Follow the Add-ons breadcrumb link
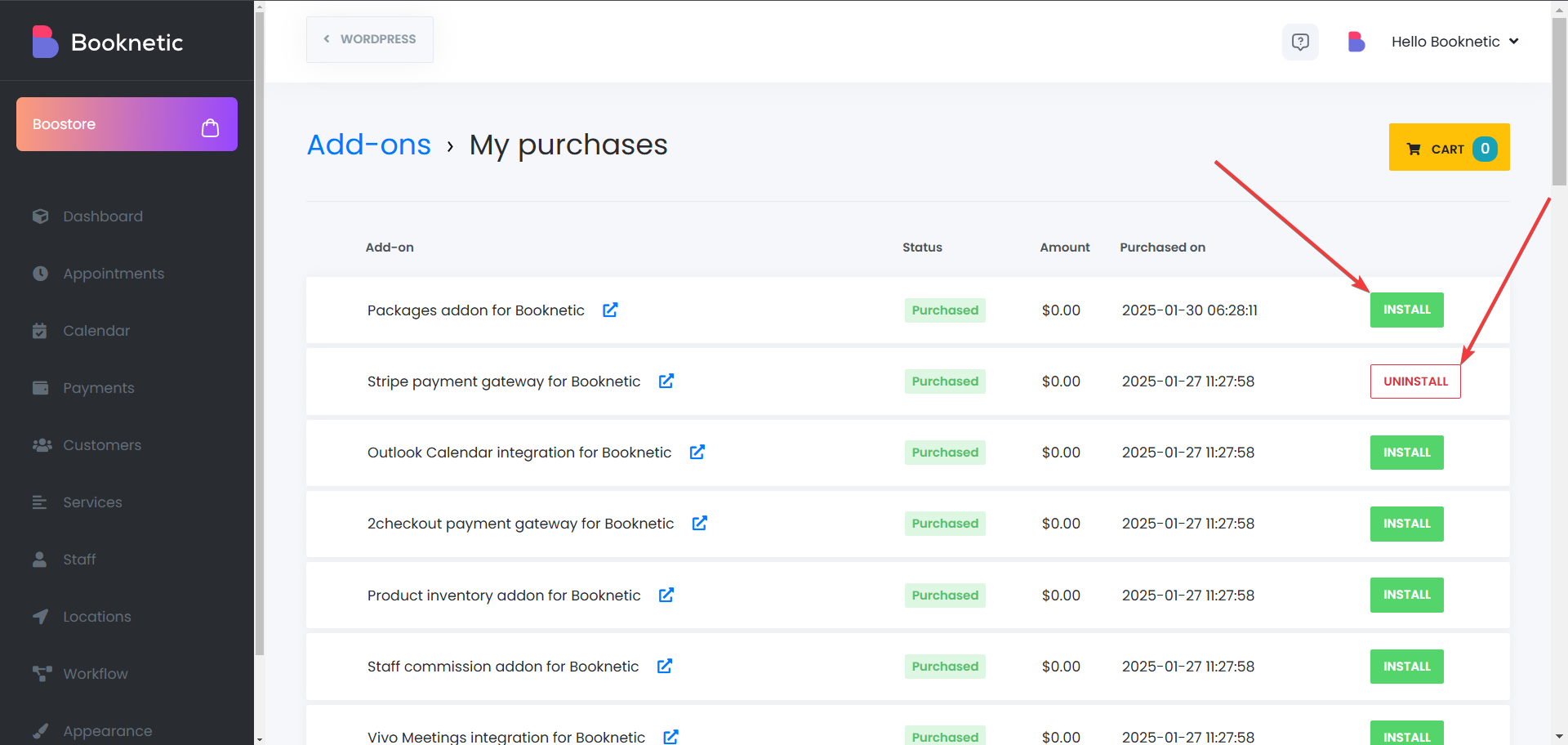This screenshot has width=1568, height=745. pyautogui.click(x=369, y=145)
